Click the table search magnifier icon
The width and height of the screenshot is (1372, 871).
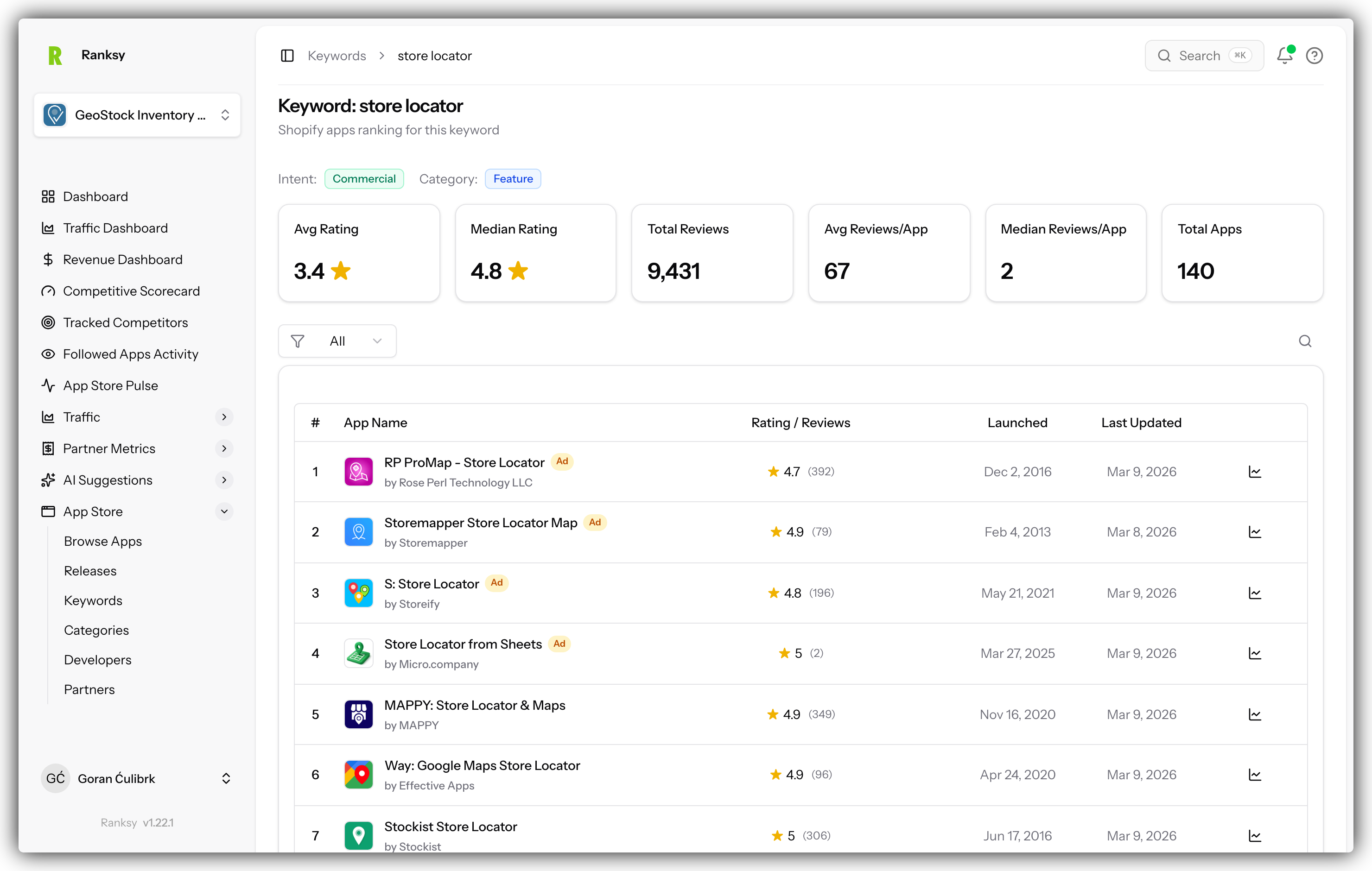tap(1305, 341)
